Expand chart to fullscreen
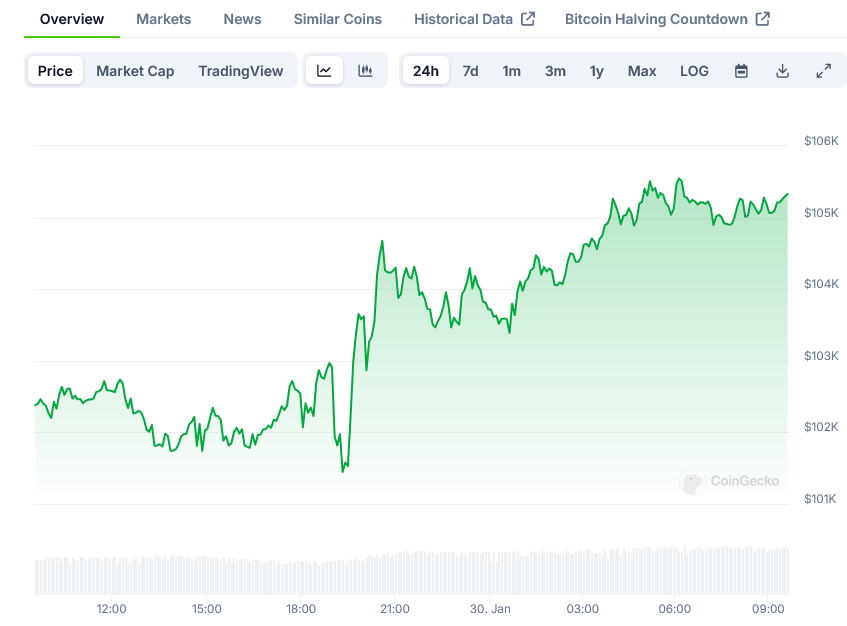847x626 pixels. (x=823, y=71)
